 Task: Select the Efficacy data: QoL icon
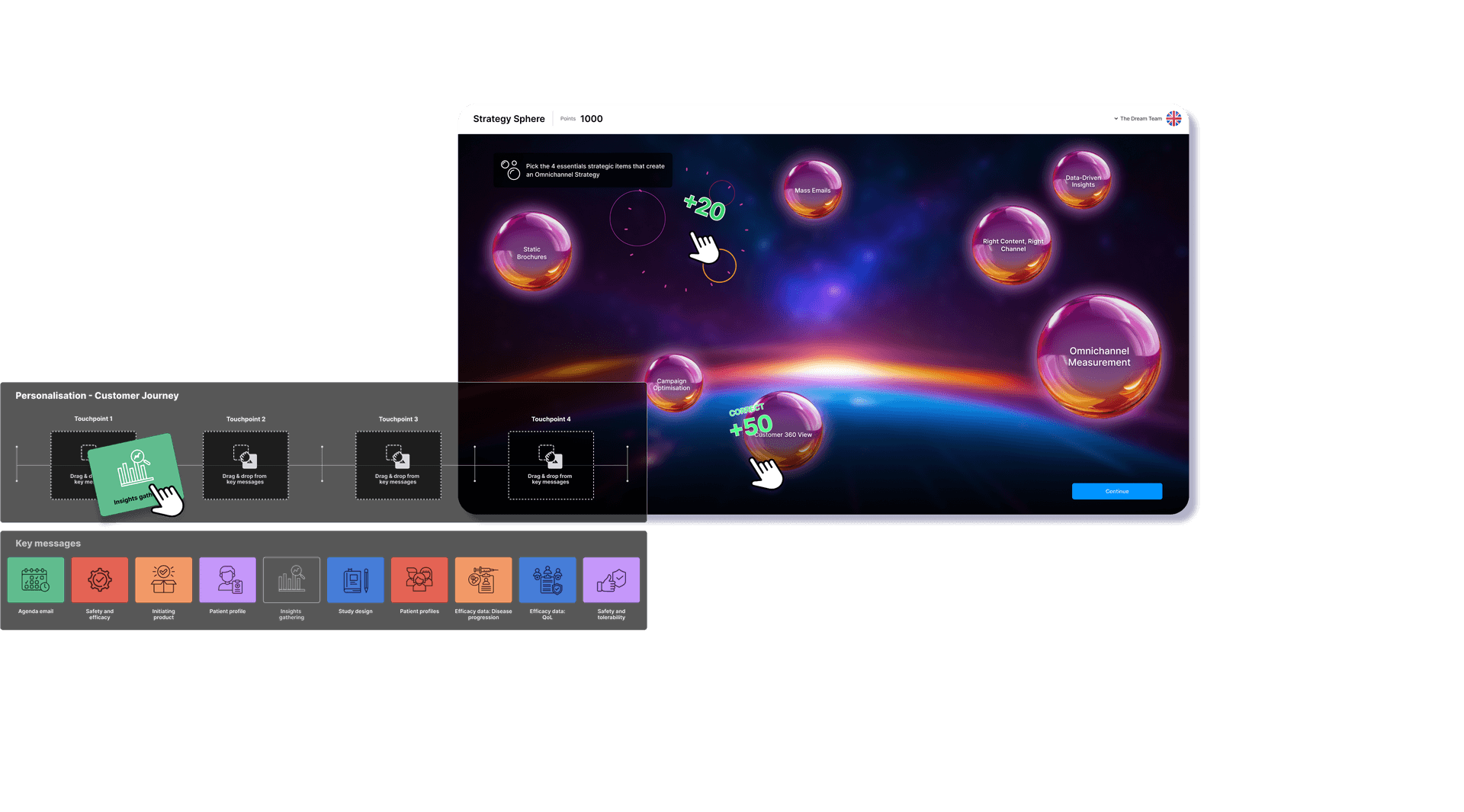[x=547, y=580]
